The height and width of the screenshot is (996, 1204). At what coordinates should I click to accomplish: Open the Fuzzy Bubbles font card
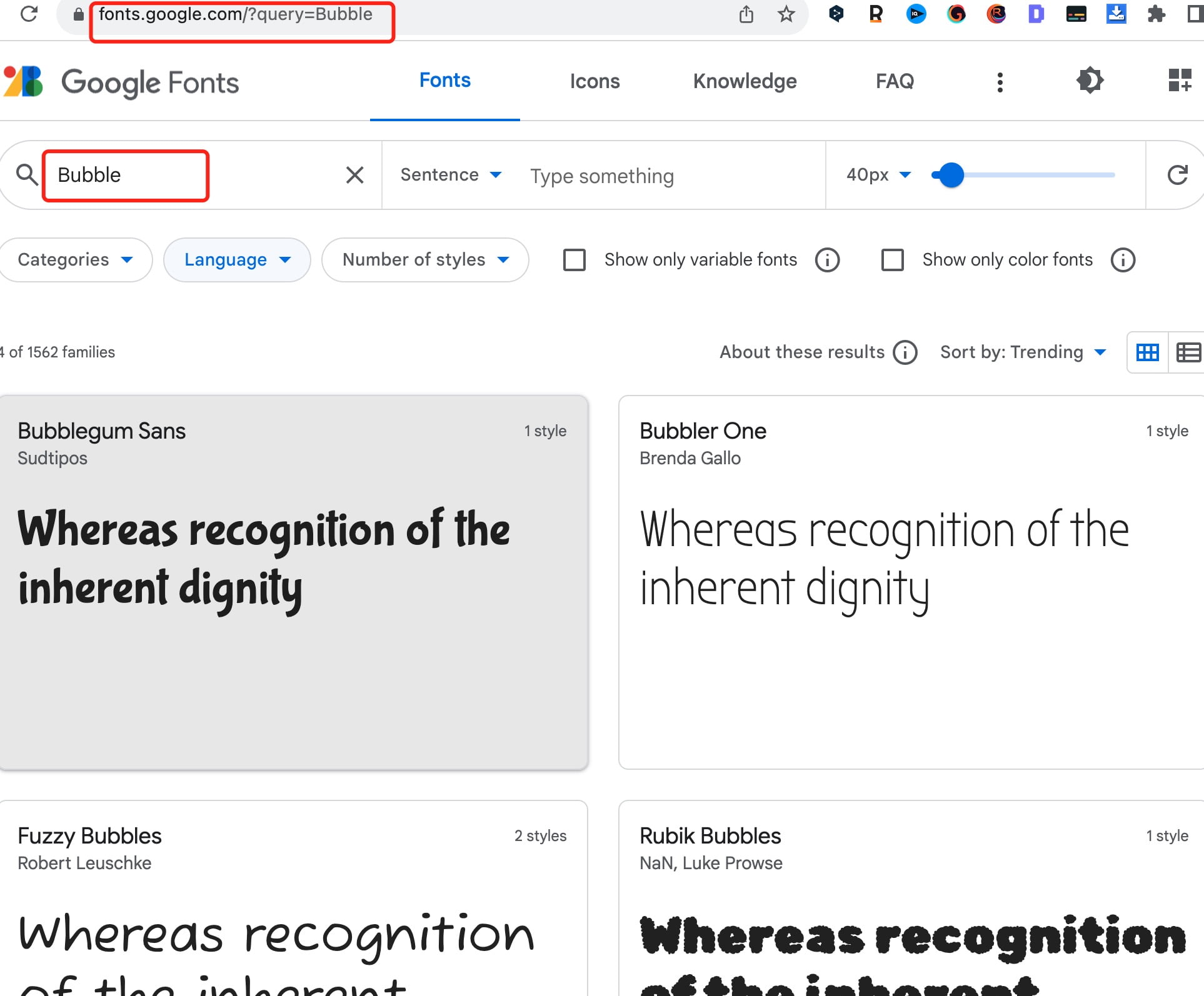point(293,898)
